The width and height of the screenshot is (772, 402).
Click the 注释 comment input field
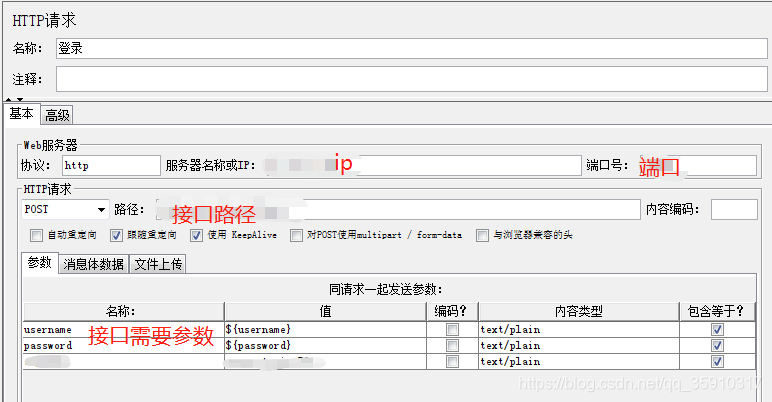point(412,79)
